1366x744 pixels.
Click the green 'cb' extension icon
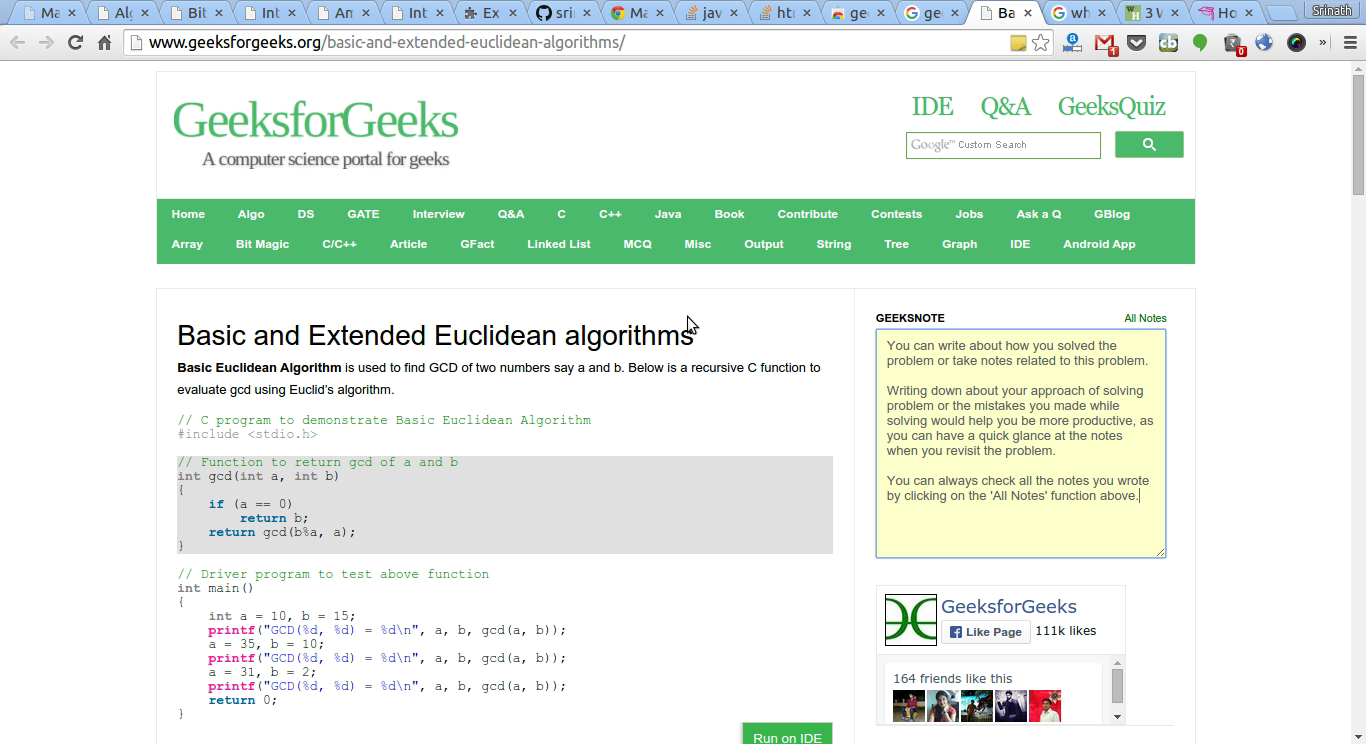(1168, 43)
